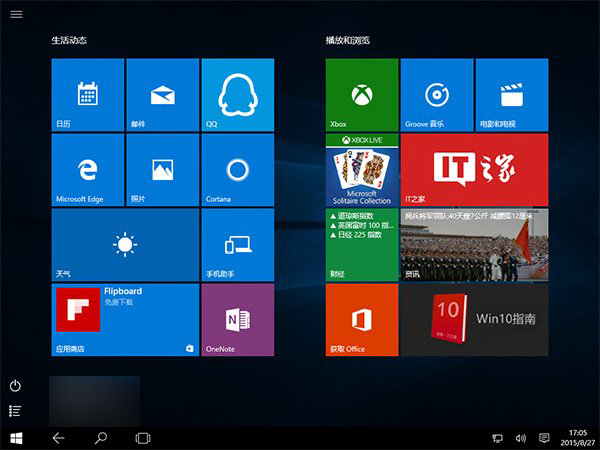
Task: Open the 财经 finance tile
Action: [362, 245]
